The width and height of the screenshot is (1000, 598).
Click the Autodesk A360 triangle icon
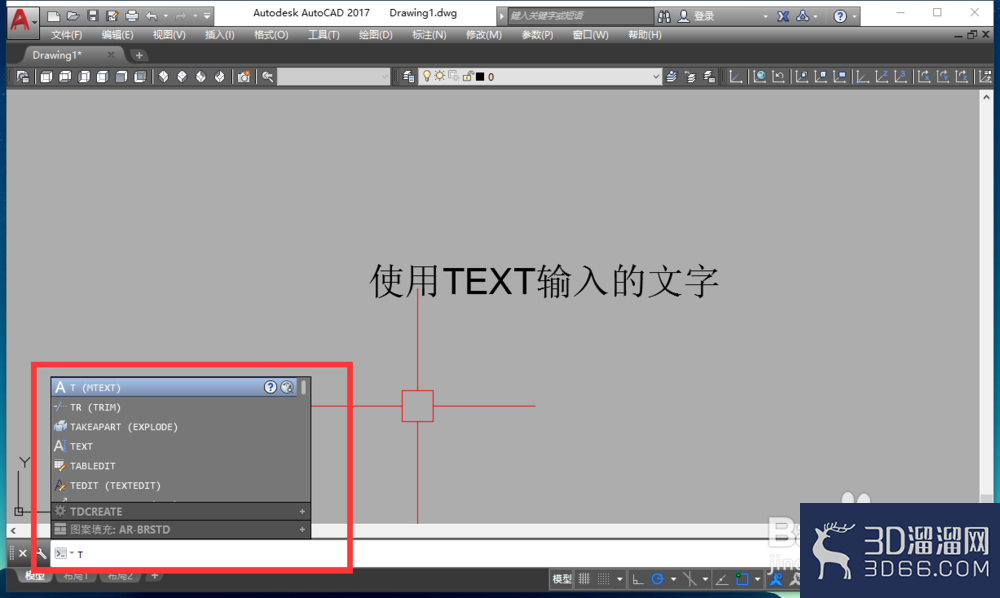pos(803,16)
